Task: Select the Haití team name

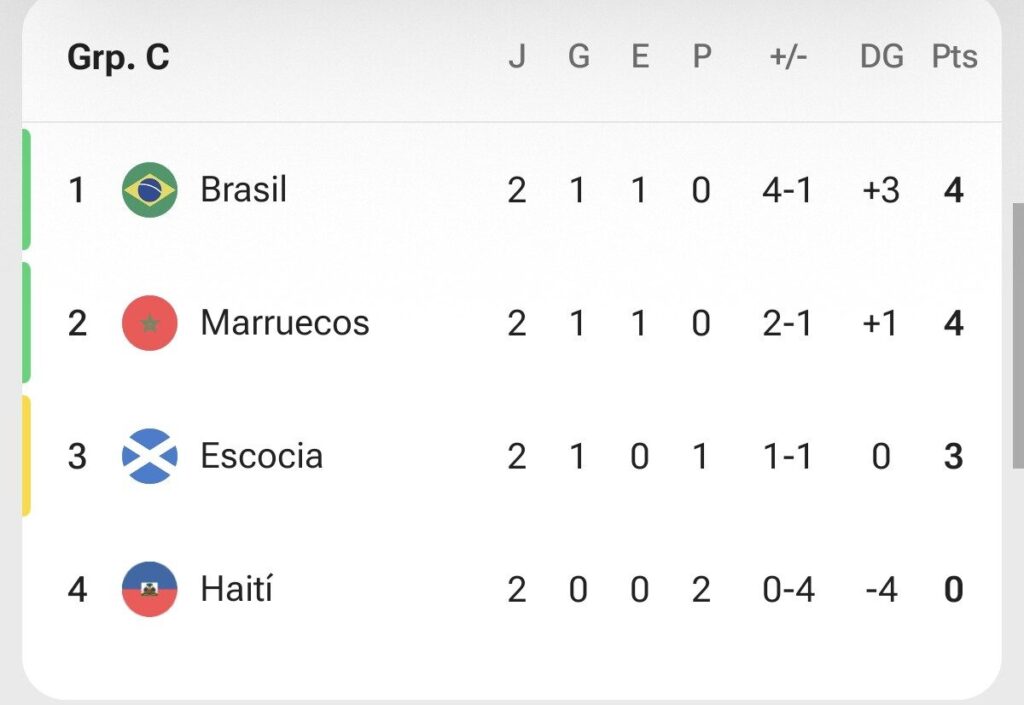Action: click(x=236, y=589)
